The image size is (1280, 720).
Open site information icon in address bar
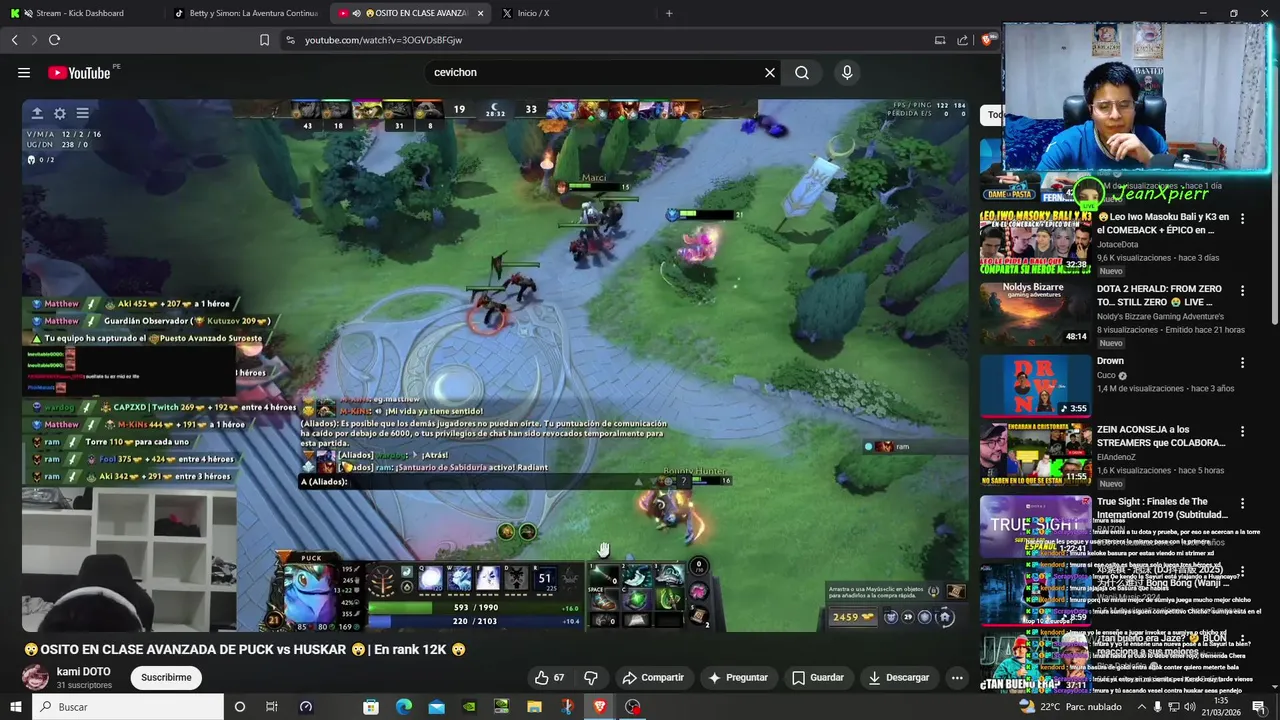[x=290, y=40]
